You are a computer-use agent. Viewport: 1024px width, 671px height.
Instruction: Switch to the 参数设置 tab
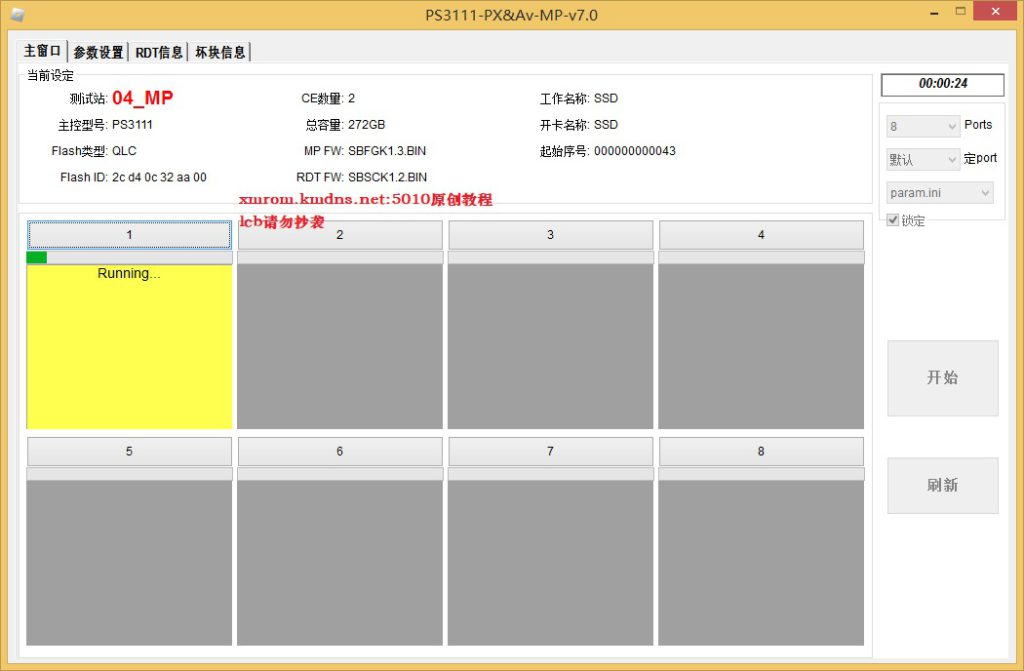pos(98,52)
